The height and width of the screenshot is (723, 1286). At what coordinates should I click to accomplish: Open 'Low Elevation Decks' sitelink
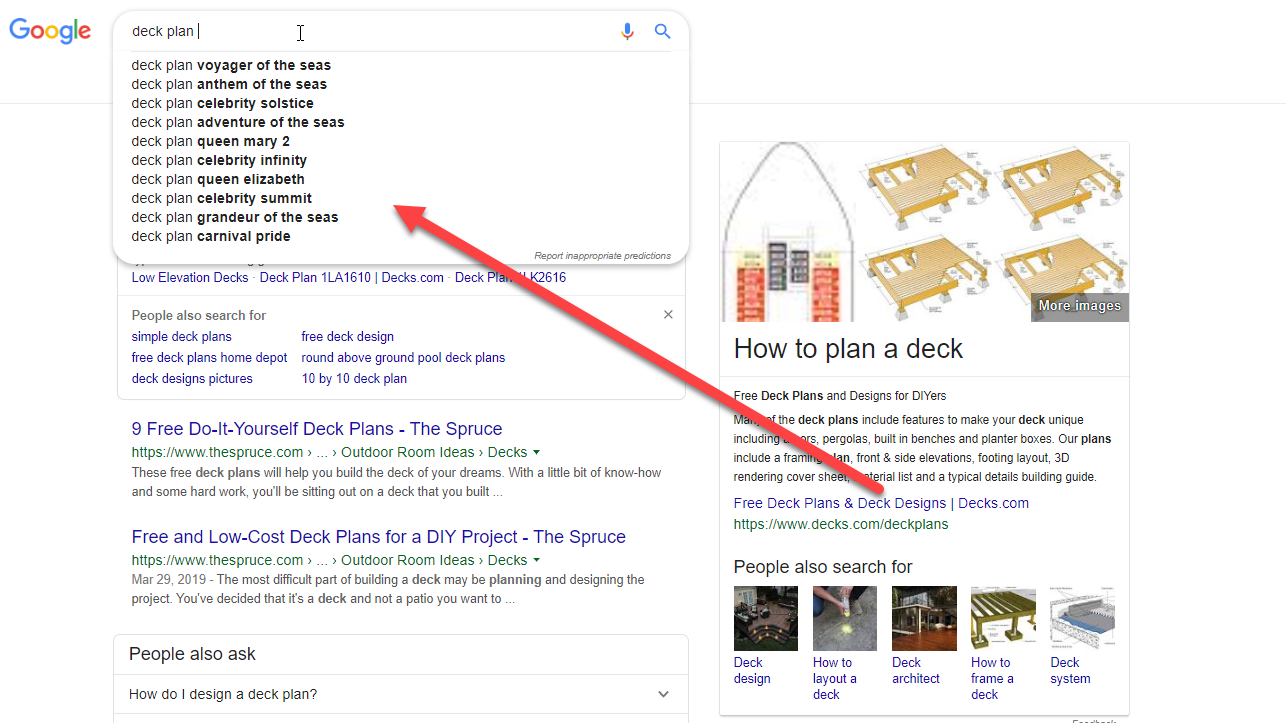coord(190,278)
